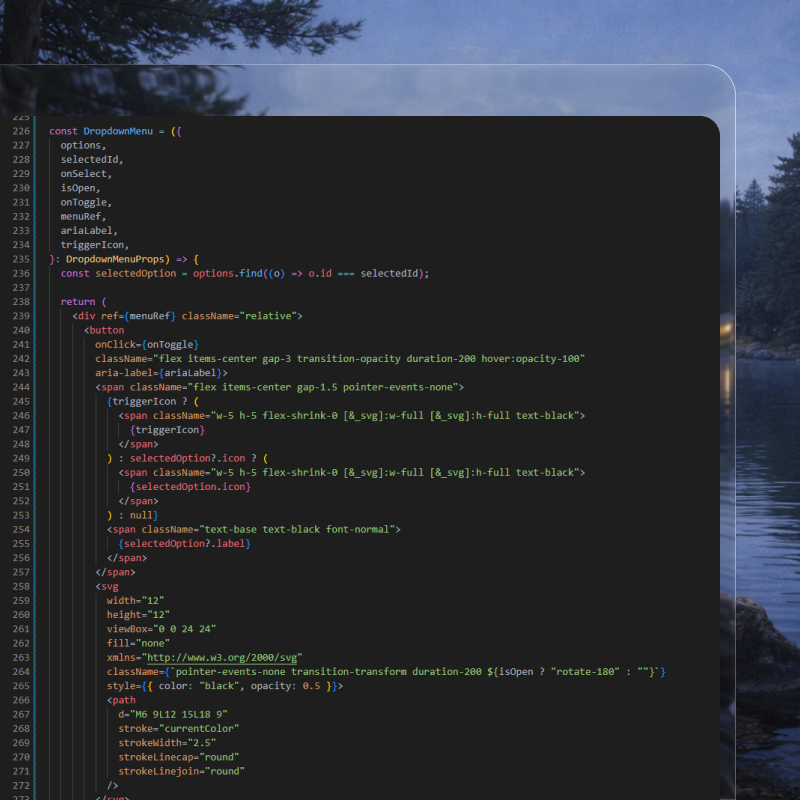Click line number 226 in the gutter
Screen dimensions: 800x800
point(20,131)
